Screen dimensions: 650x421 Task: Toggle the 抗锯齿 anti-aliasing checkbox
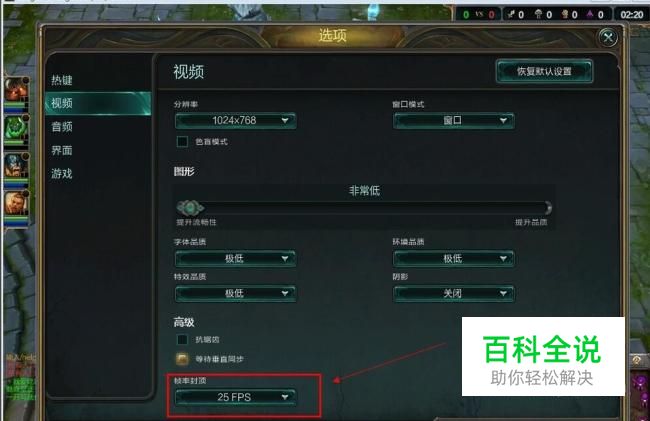point(182,340)
